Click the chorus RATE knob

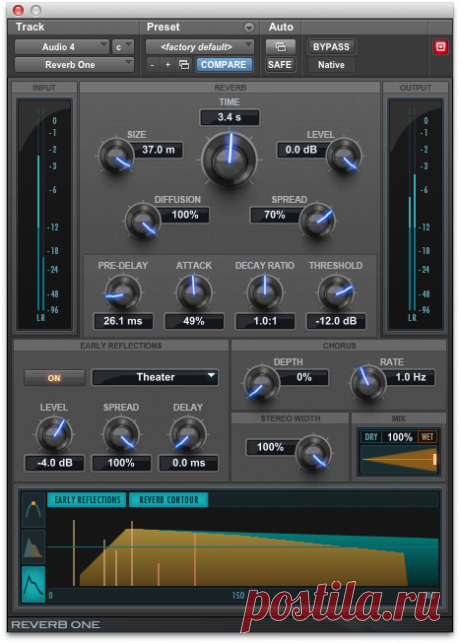[369, 383]
